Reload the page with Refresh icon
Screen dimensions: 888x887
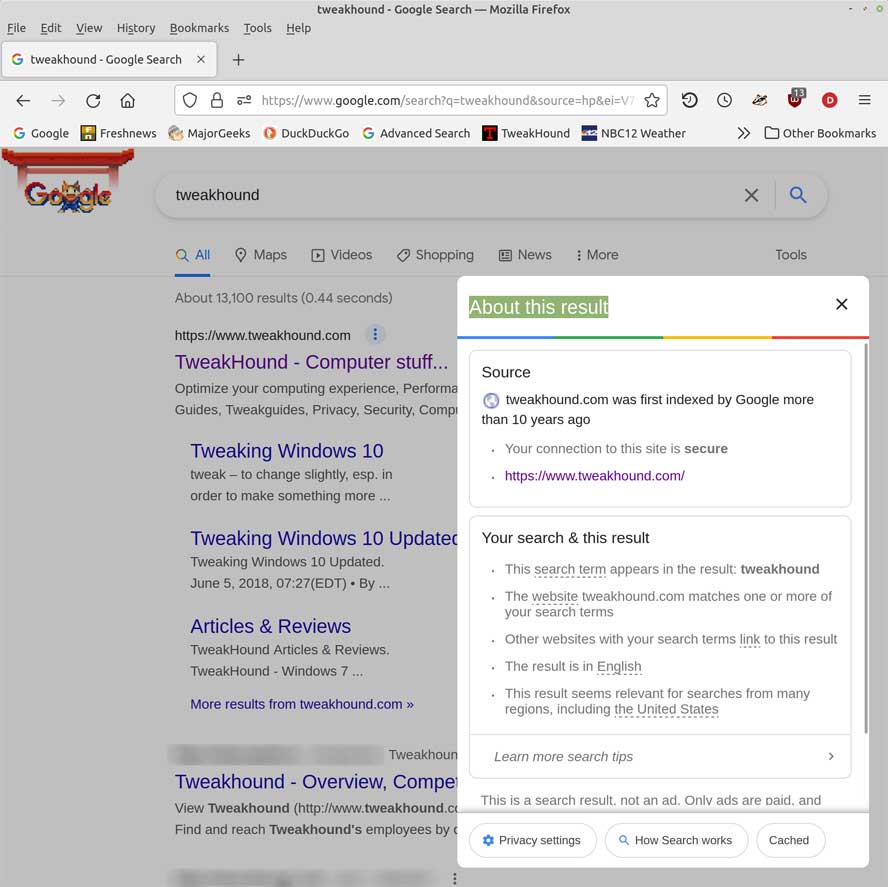click(93, 101)
